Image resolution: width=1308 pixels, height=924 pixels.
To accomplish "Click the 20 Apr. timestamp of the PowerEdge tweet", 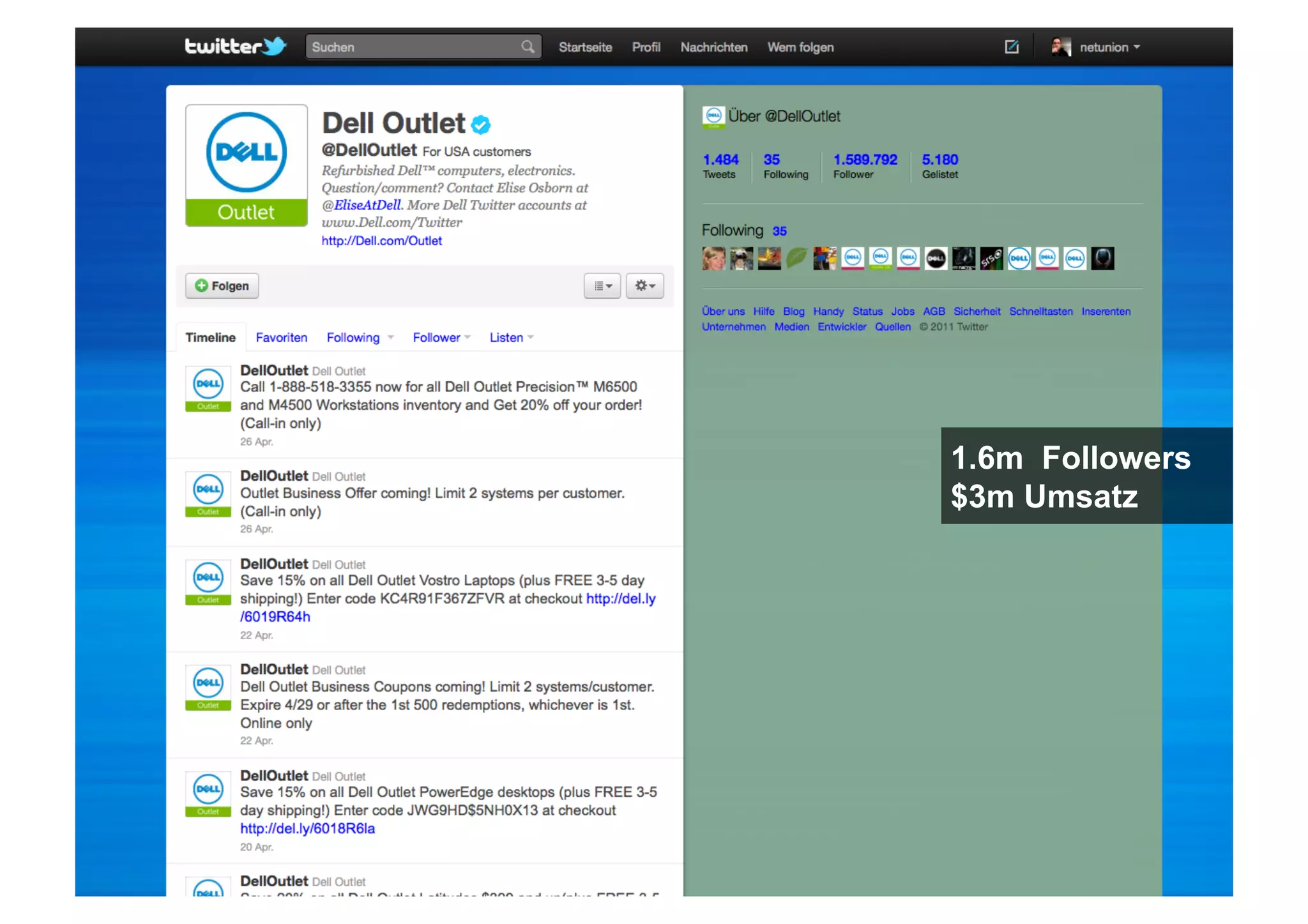I will pyautogui.click(x=256, y=847).
